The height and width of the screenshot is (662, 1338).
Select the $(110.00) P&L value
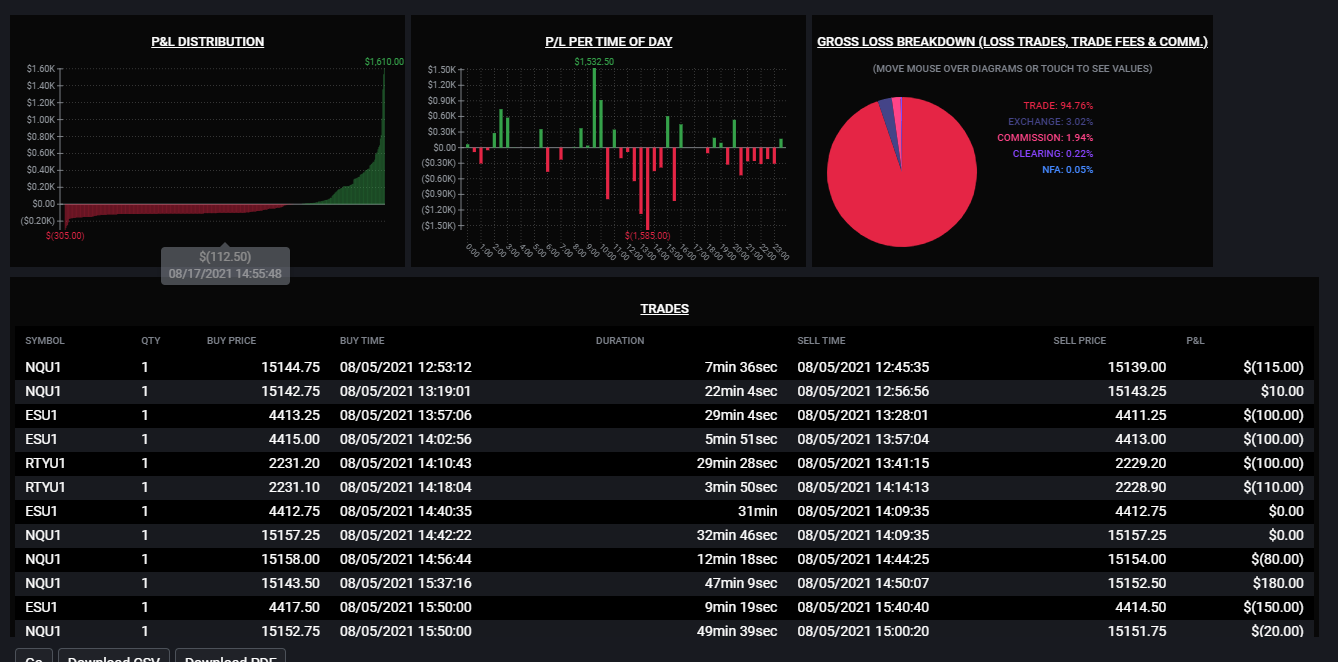click(x=1272, y=487)
